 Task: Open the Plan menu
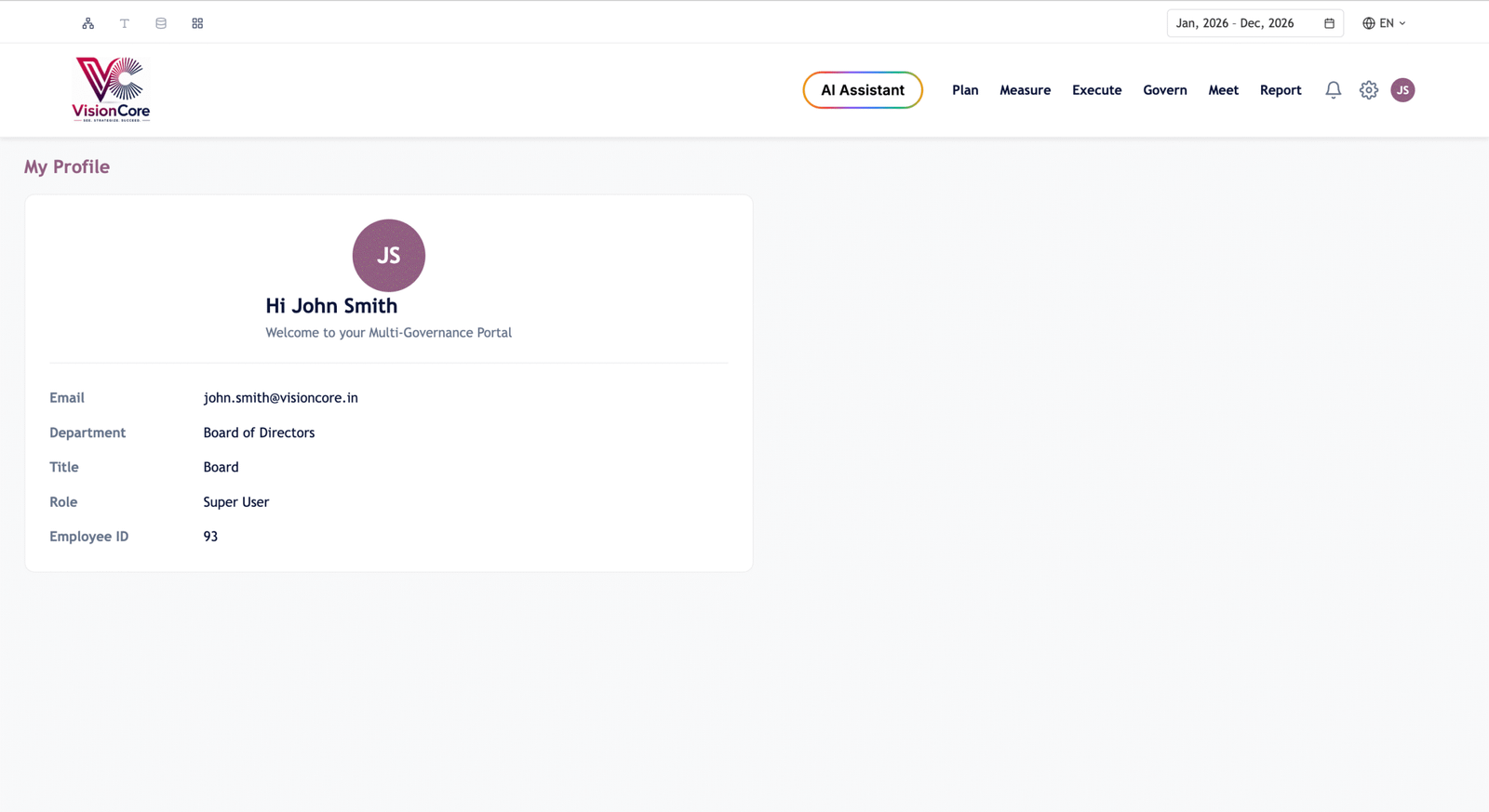965,90
